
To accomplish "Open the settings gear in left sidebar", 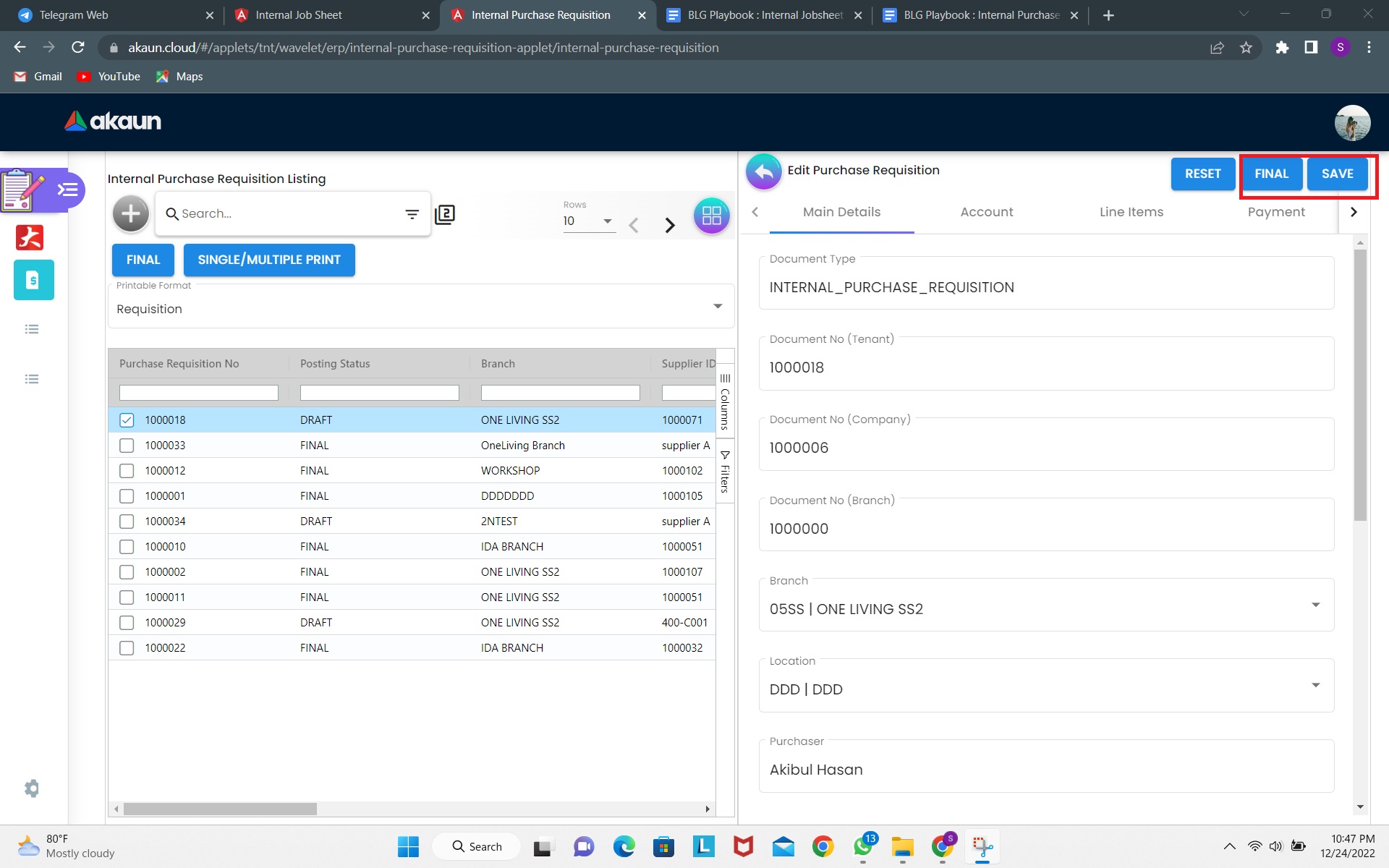I will (x=32, y=788).
